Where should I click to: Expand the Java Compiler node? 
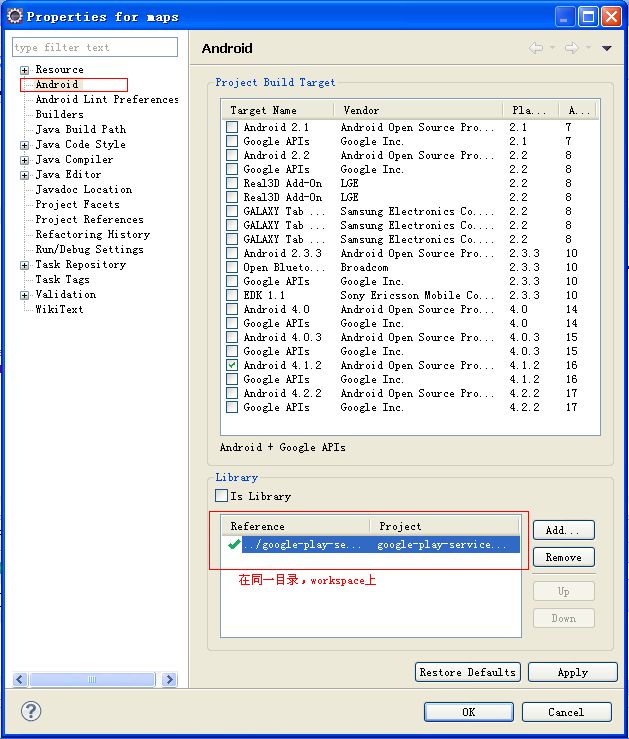coord(25,160)
